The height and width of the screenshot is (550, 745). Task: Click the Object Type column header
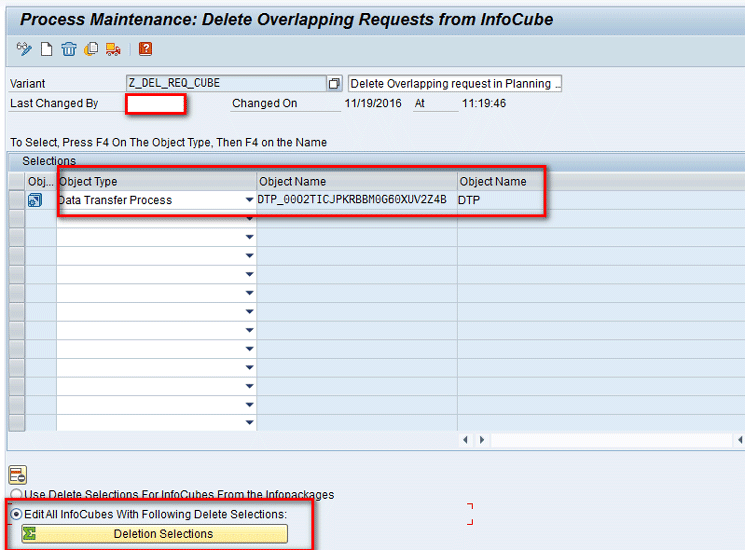coord(155,181)
